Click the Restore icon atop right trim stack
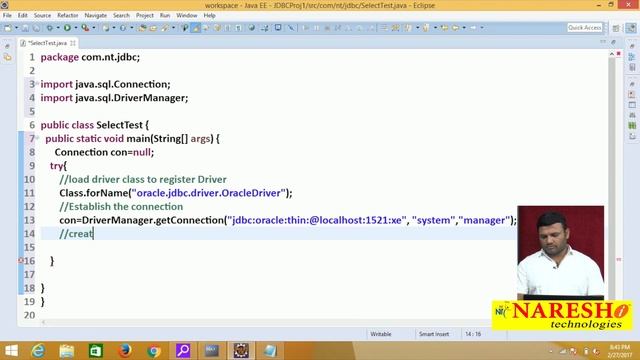The width and height of the screenshot is (640, 360). (x=632, y=46)
